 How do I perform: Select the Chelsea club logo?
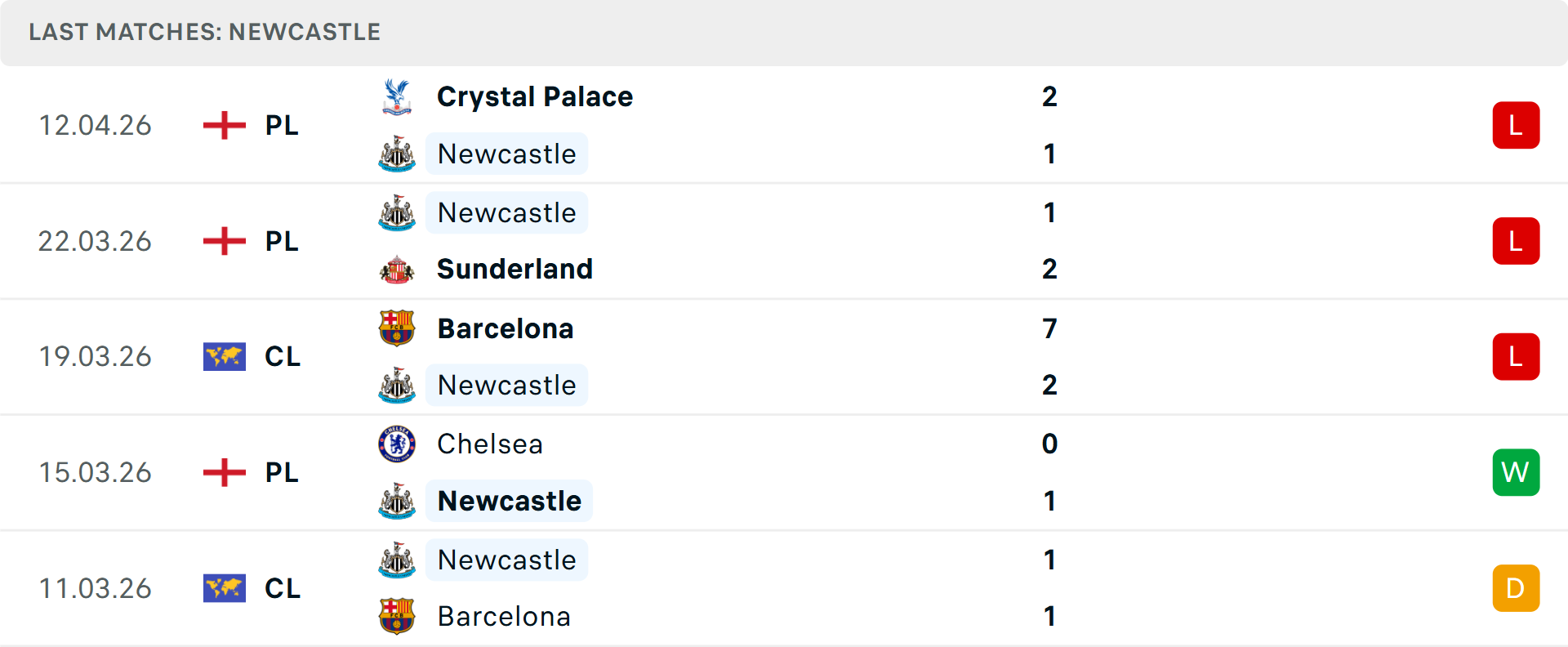tap(397, 444)
